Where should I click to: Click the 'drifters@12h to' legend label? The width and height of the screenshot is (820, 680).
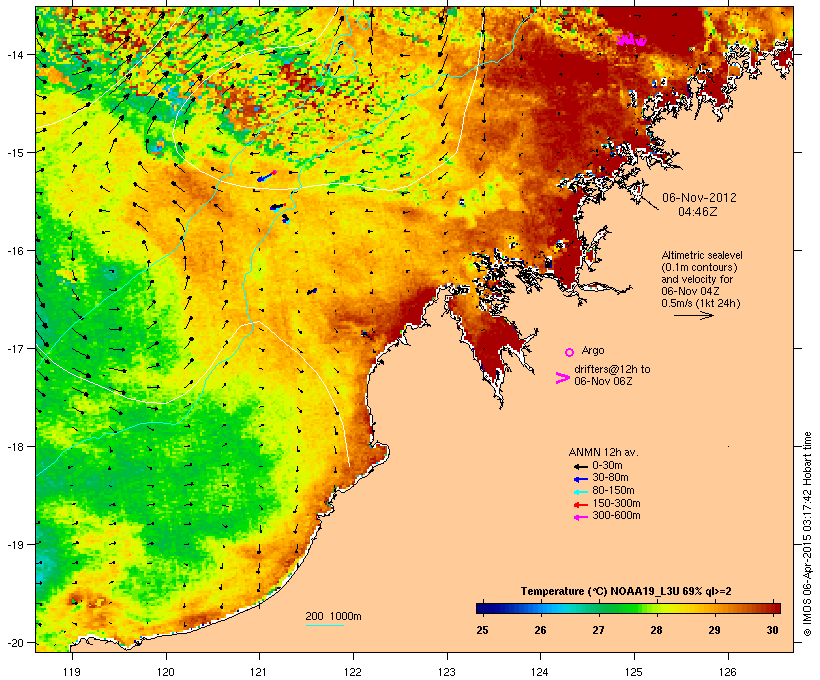[612, 369]
